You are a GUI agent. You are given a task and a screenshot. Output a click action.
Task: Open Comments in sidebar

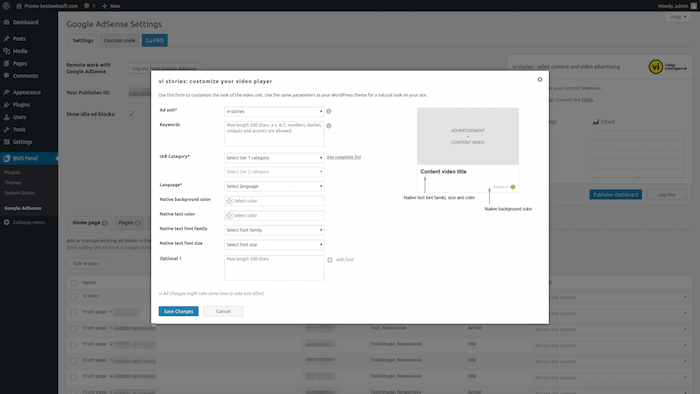pos(25,76)
